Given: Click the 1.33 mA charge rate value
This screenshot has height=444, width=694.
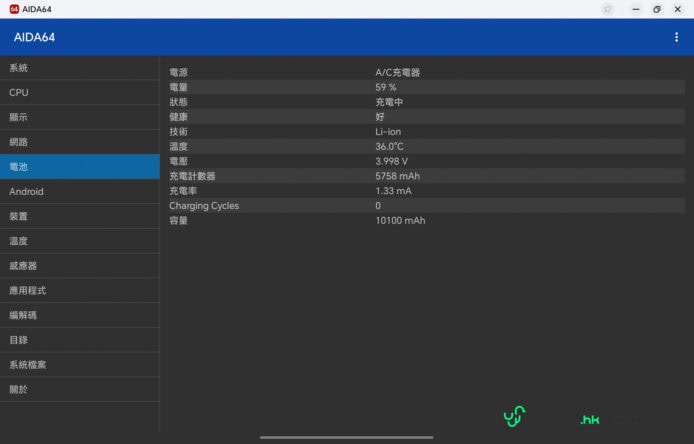Looking at the screenshot, I should coord(393,191).
